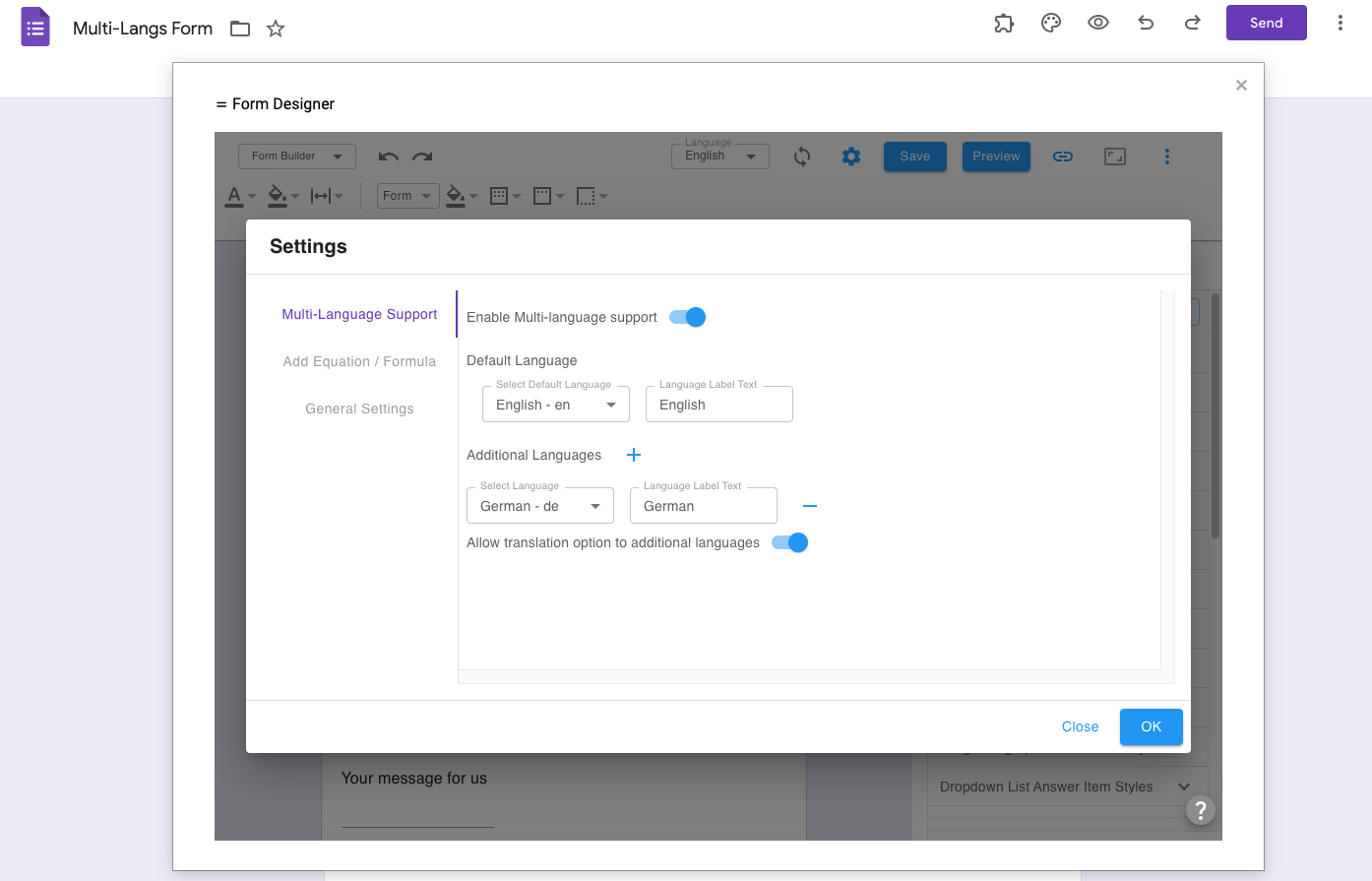This screenshot has width=1372, height=881.
Task: Close the Form Designer dialog
Action: click(x=1241, y=86)
